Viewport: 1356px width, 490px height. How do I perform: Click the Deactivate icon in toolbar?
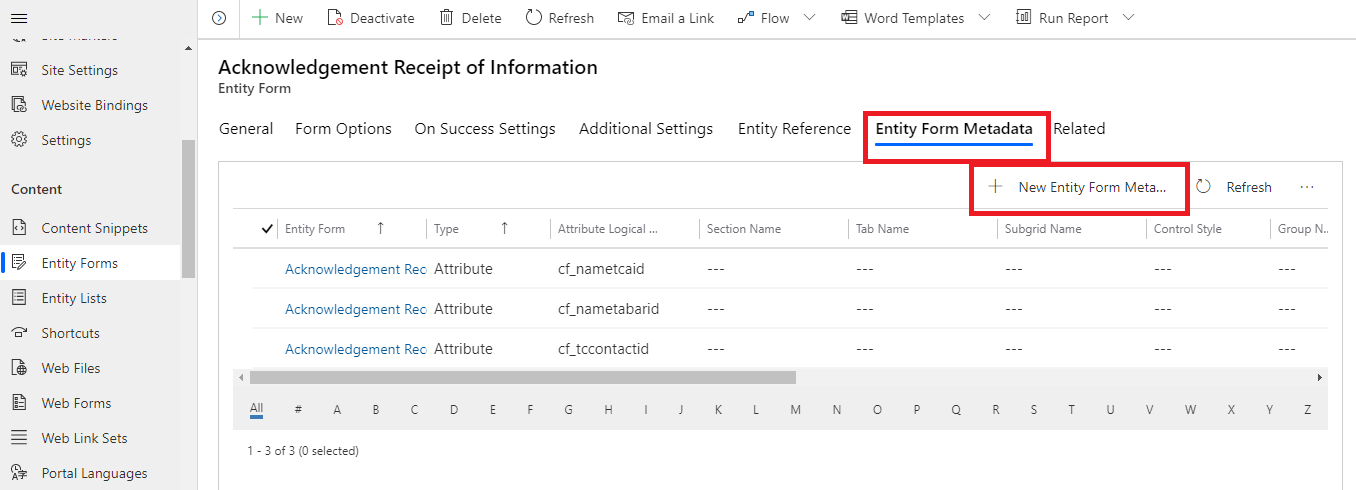[x=335, y=18]
